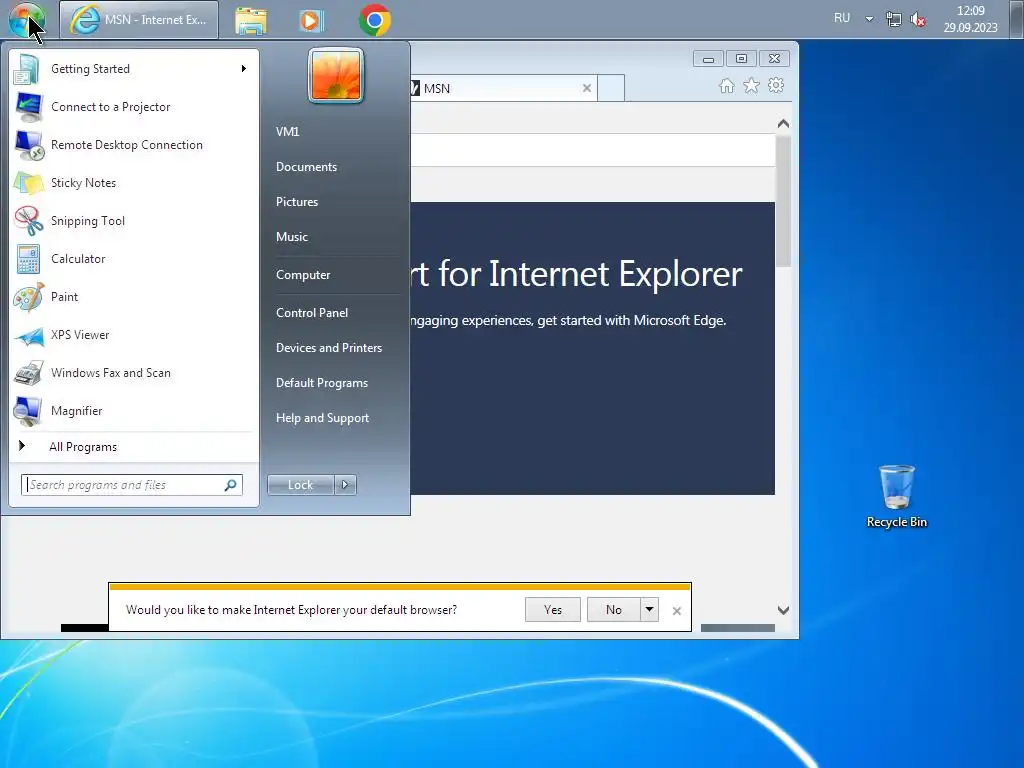
Task: Open Windows Explorer from taskbar
Action: tap(251, 20)
